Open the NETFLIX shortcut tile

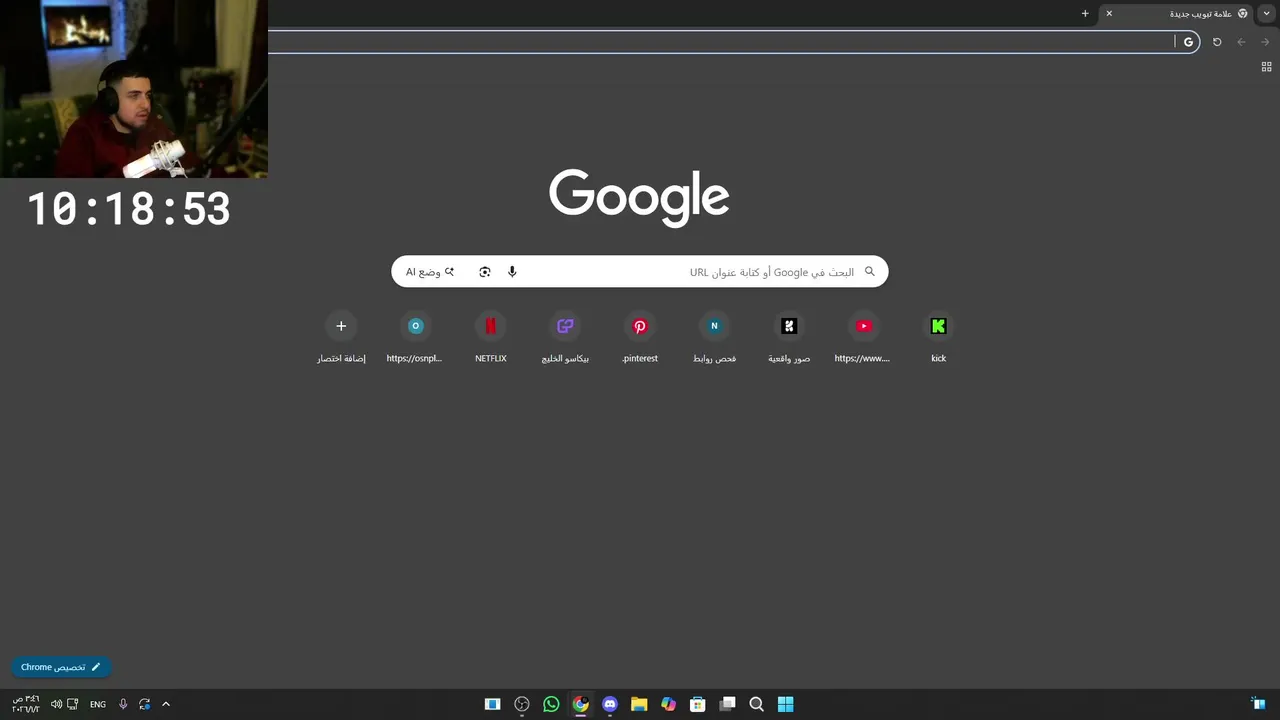[x=490, y=339]
